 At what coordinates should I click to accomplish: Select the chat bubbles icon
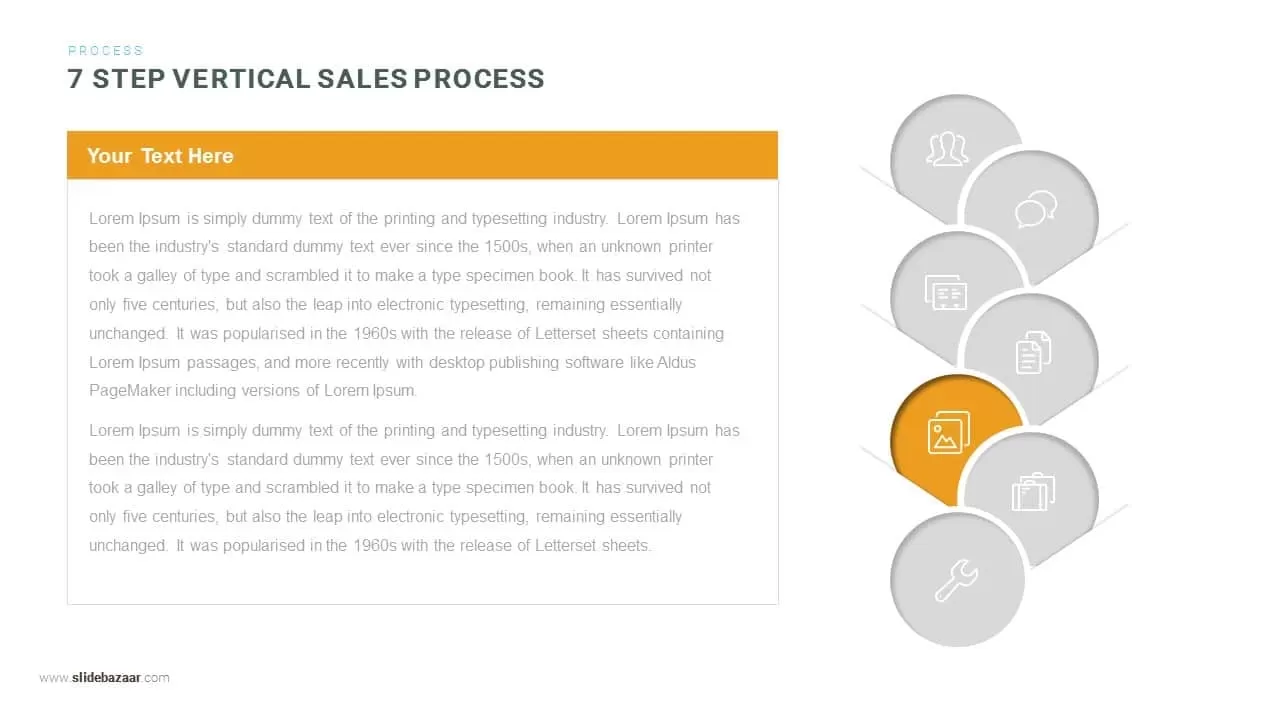[1035, 211]
